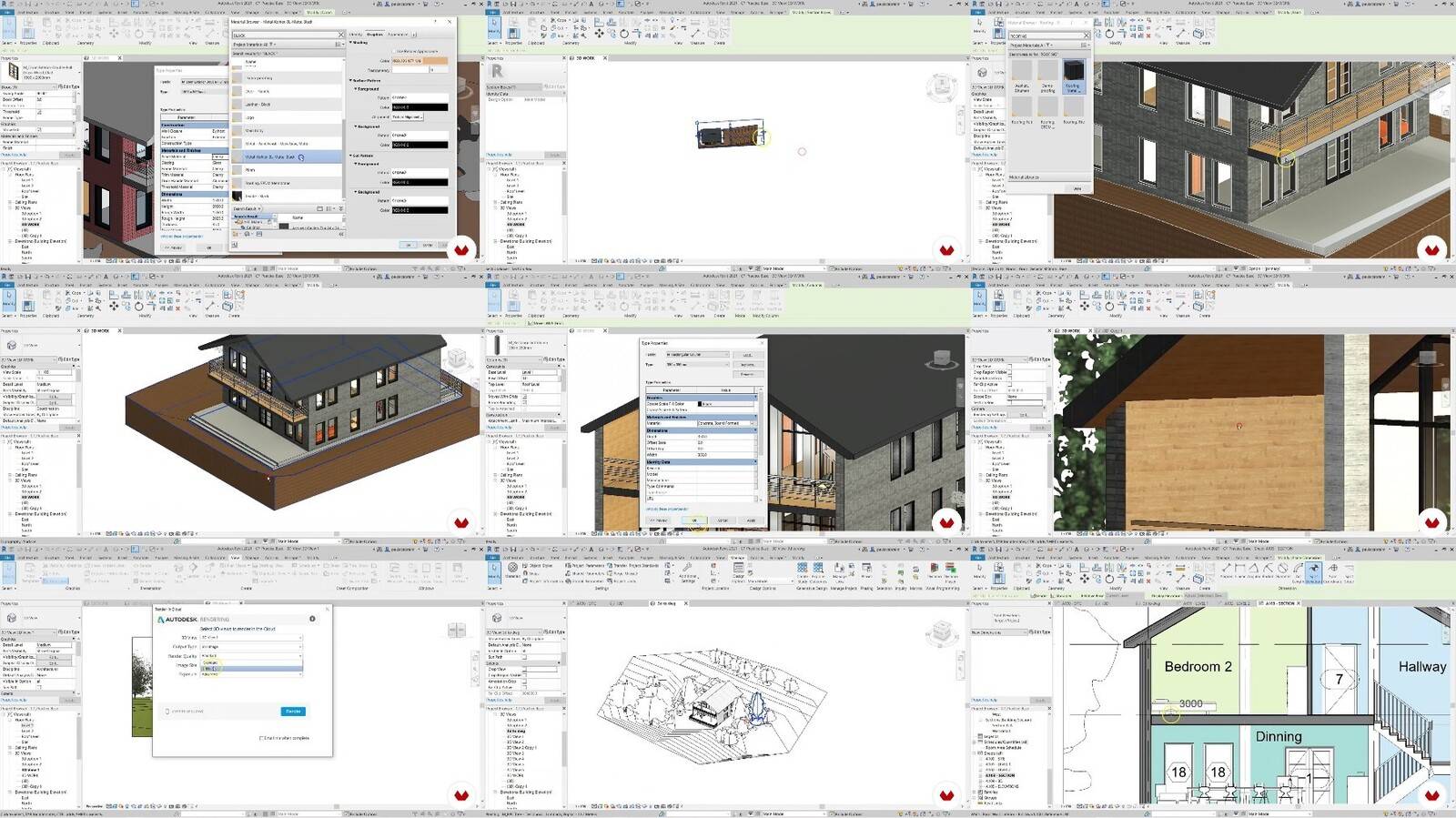This screenshot has height=818, width=1456.
Task: Open the Output Type dropdown in the Render dialog
Action: click(251, 646)
